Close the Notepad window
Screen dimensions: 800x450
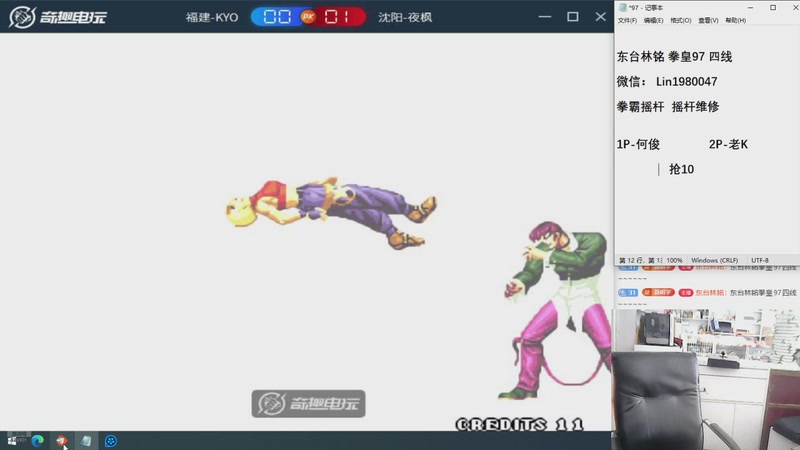pyautogui.click(x=795, y=8)
